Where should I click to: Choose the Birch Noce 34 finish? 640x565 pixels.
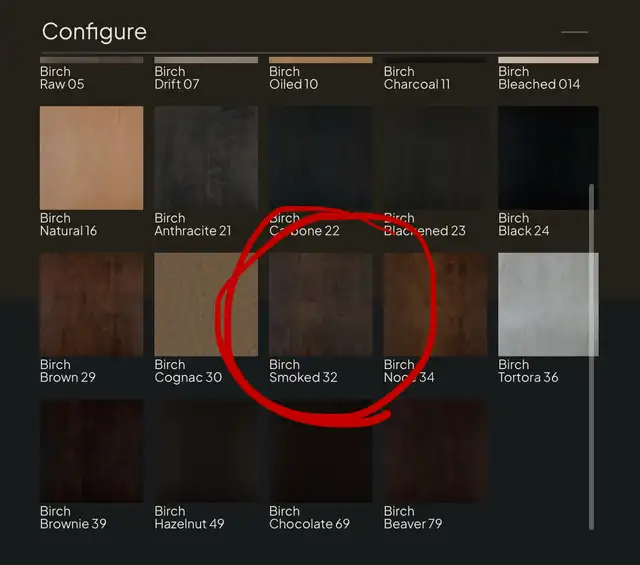tap(436, 305)
